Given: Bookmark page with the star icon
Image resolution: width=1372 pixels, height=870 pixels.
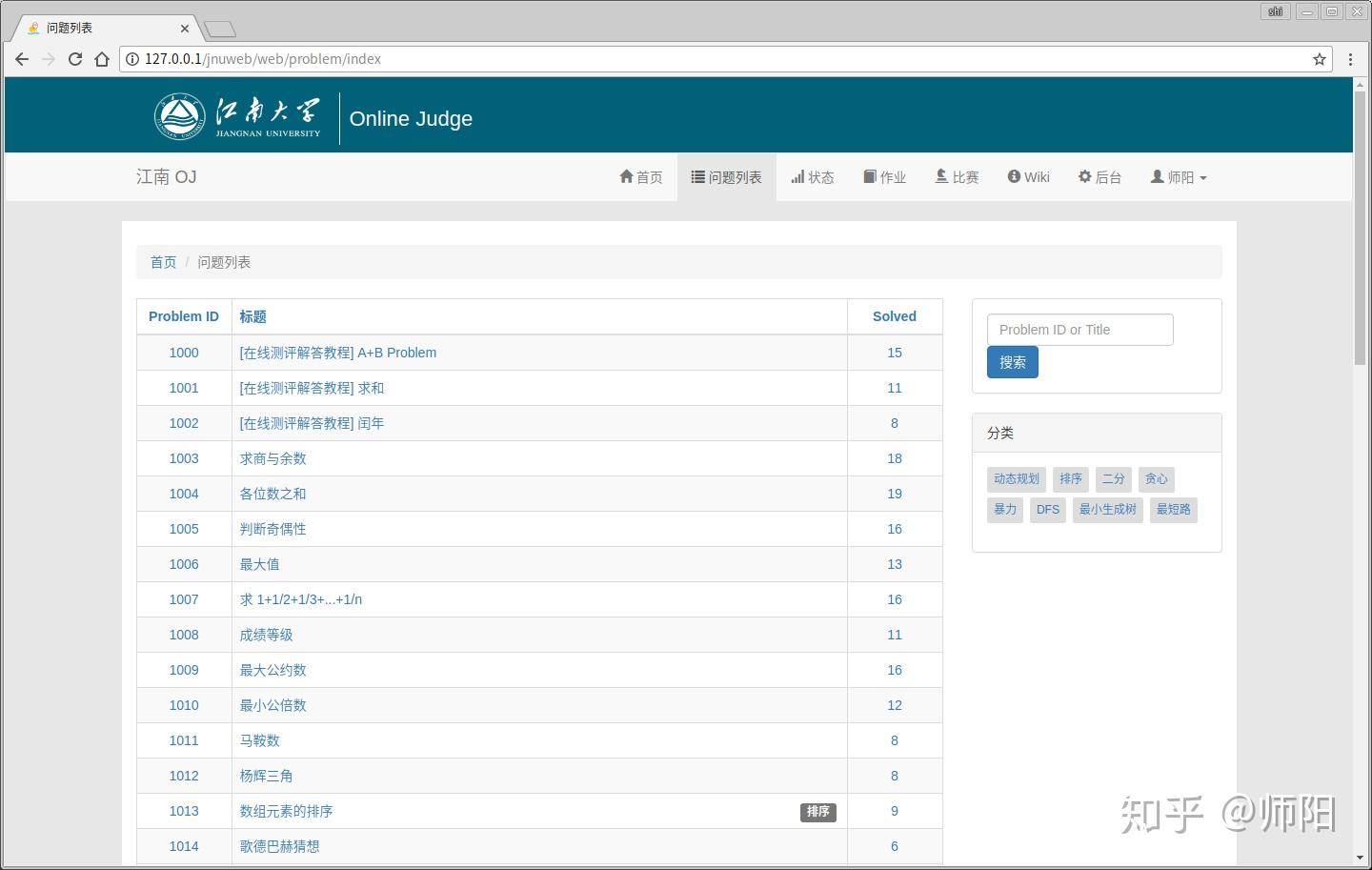Looking at the screenshot, I should 1320,59.
